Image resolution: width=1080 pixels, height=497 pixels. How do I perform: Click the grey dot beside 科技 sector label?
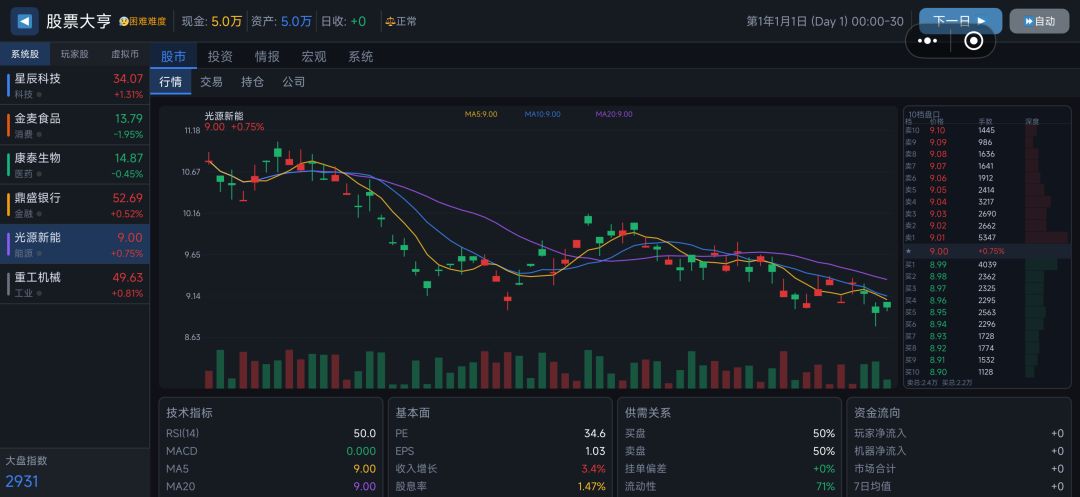(x=39, y=94)
